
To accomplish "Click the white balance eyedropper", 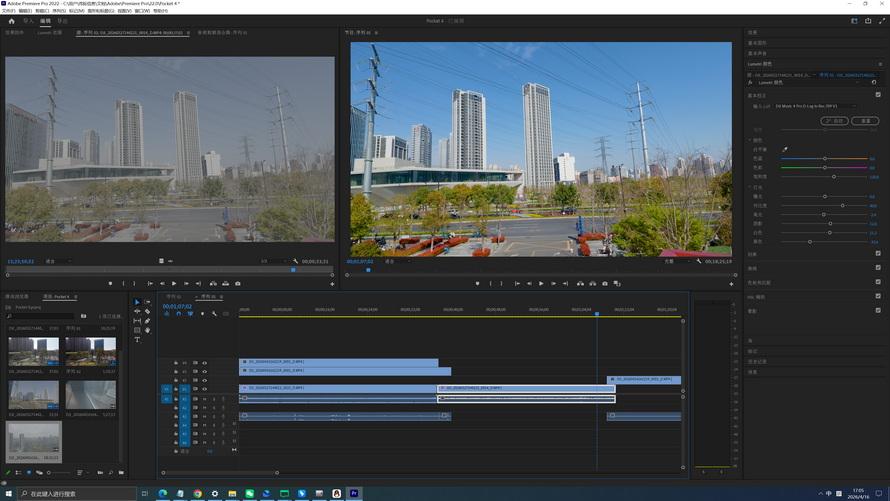I will click(785, 149).
